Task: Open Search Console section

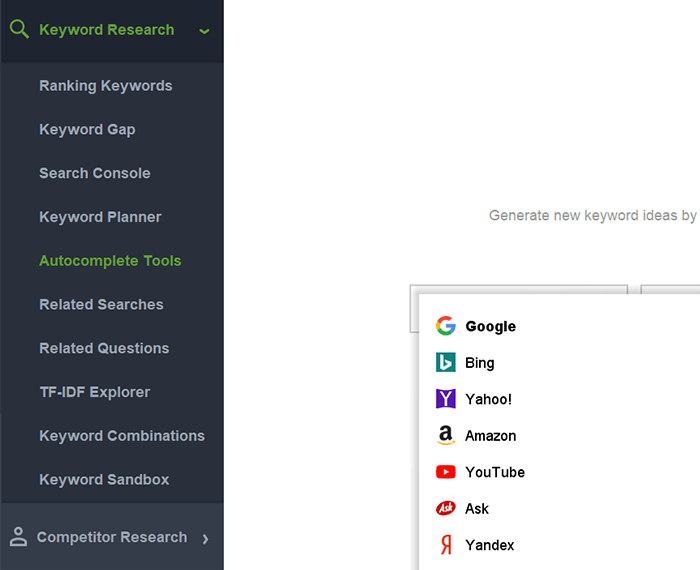Action: coord(95,173)
